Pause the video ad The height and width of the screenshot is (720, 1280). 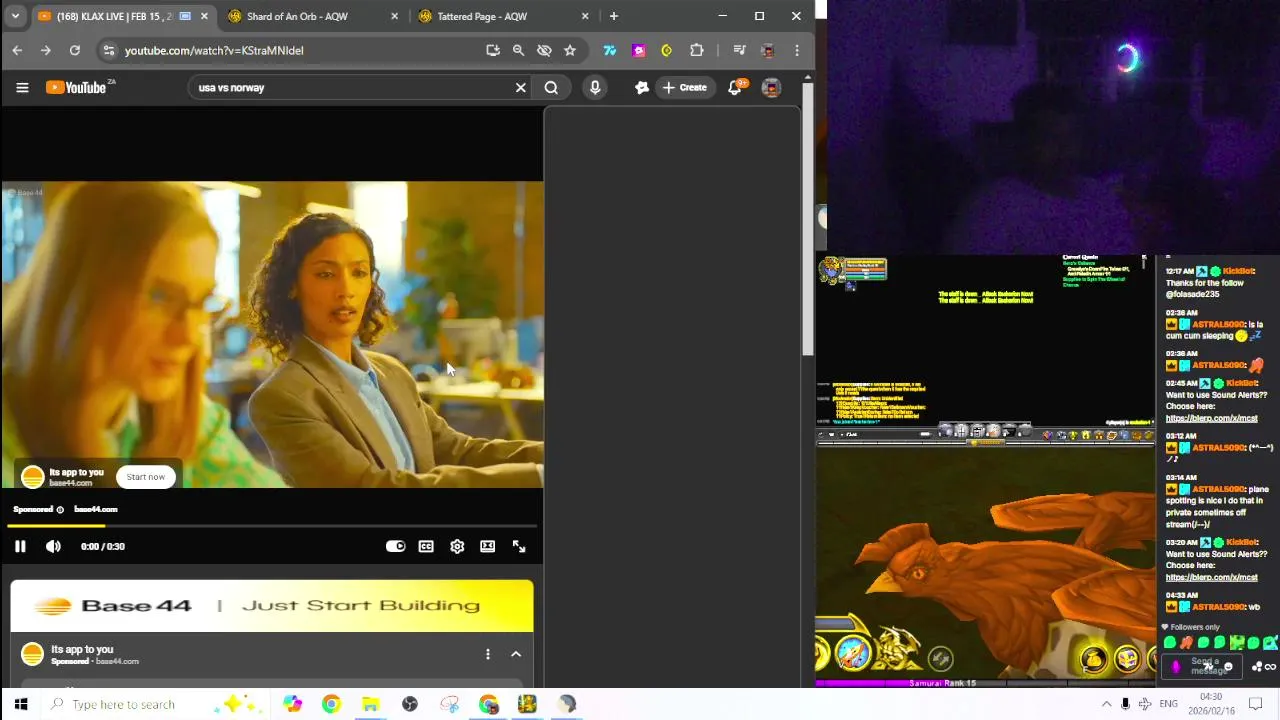pyautogui.click(x=20, y=546)
